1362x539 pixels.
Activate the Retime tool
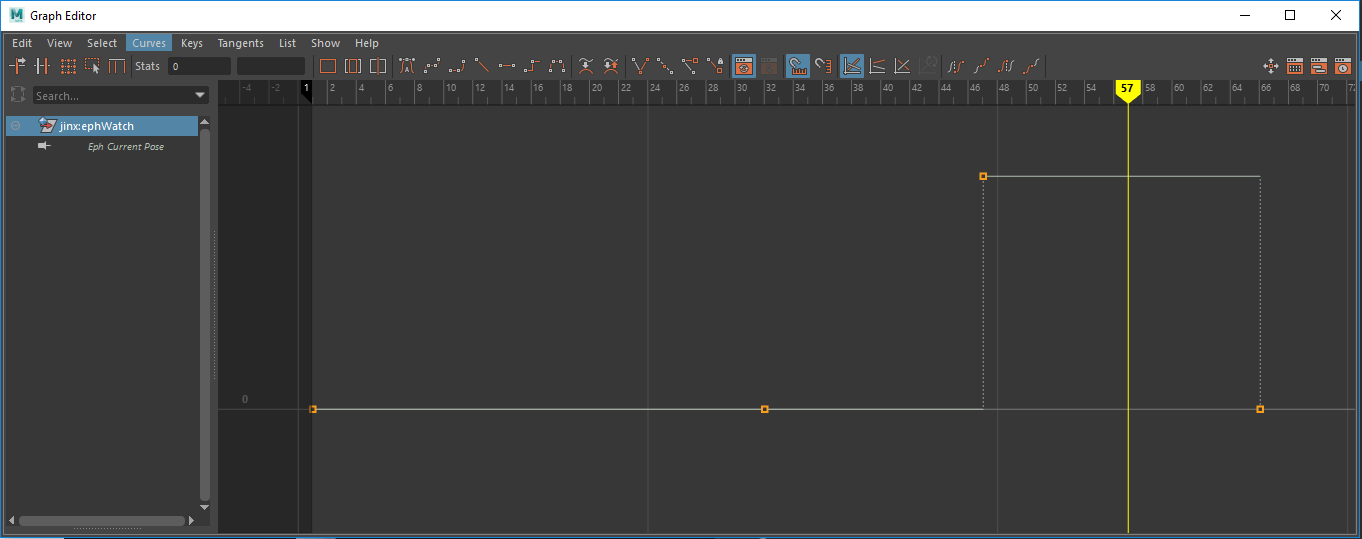(x=117, y=66)
